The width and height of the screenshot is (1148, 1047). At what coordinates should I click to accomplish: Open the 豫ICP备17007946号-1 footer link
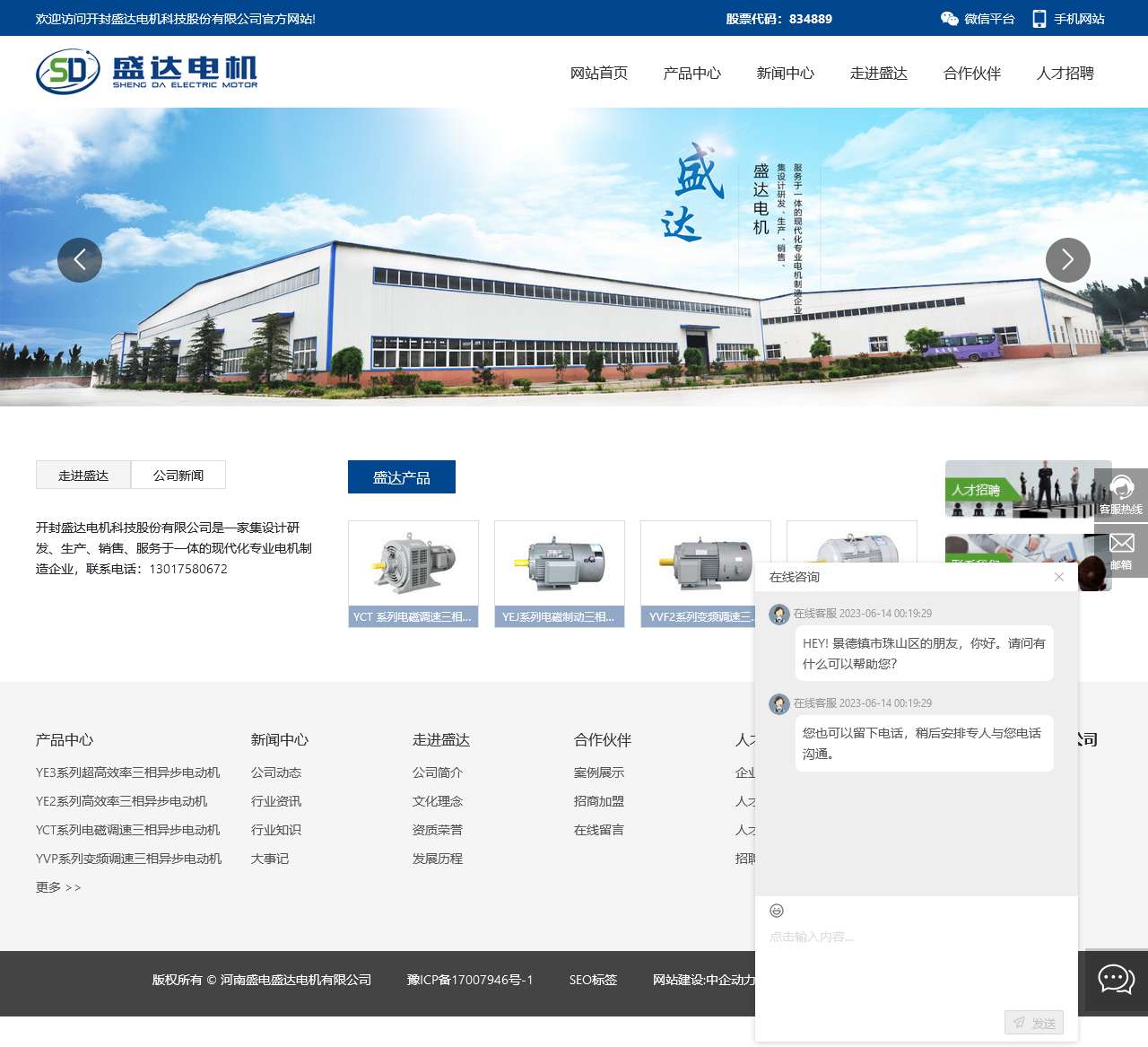tap(470, 980)
